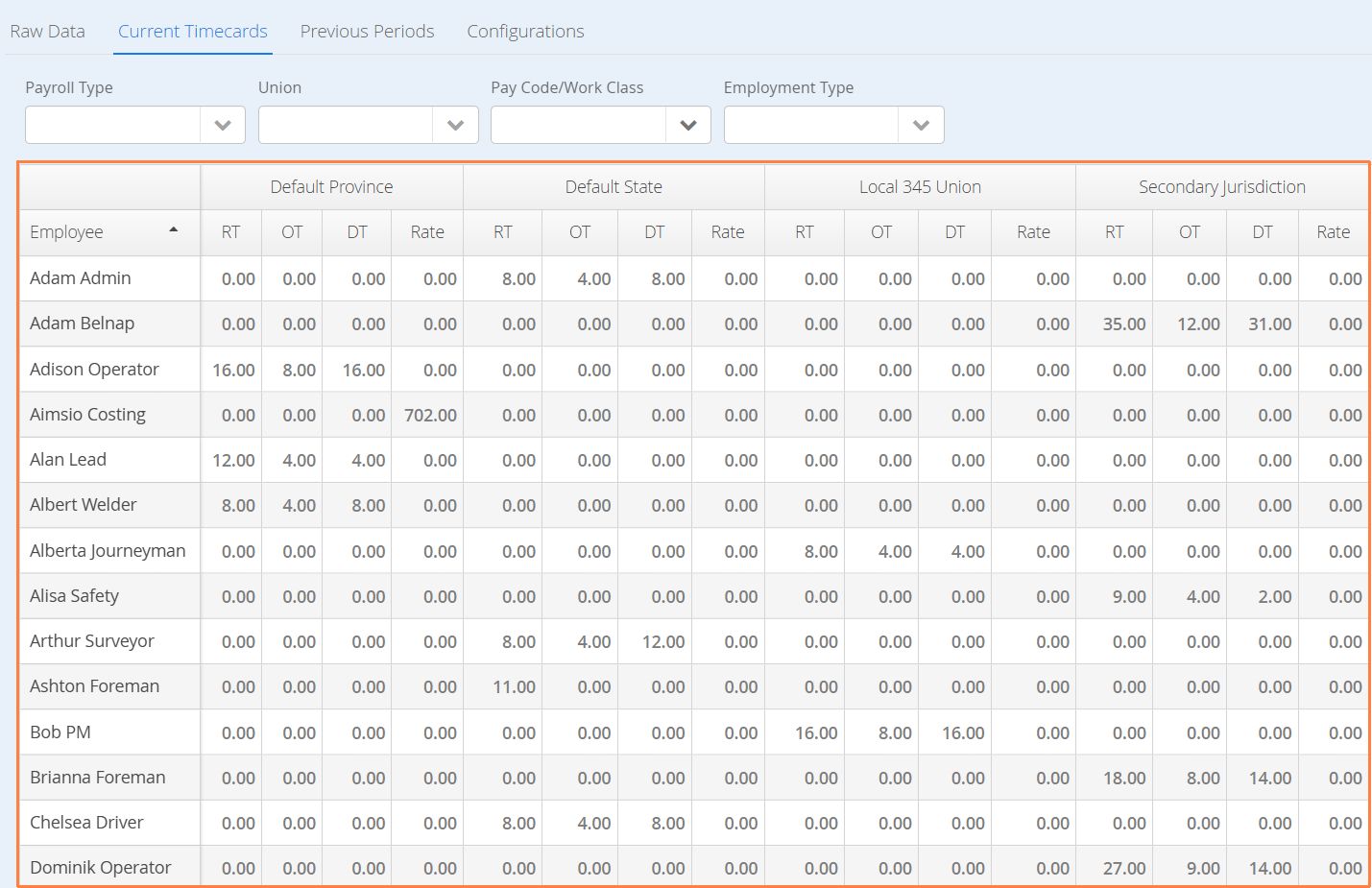Image resolution: width=1372 pixels, height=888 pixels.
Task: Select Alberta Journeyman's 8.00 RT value
Action: pyautogui.click(x=821, y=552)
